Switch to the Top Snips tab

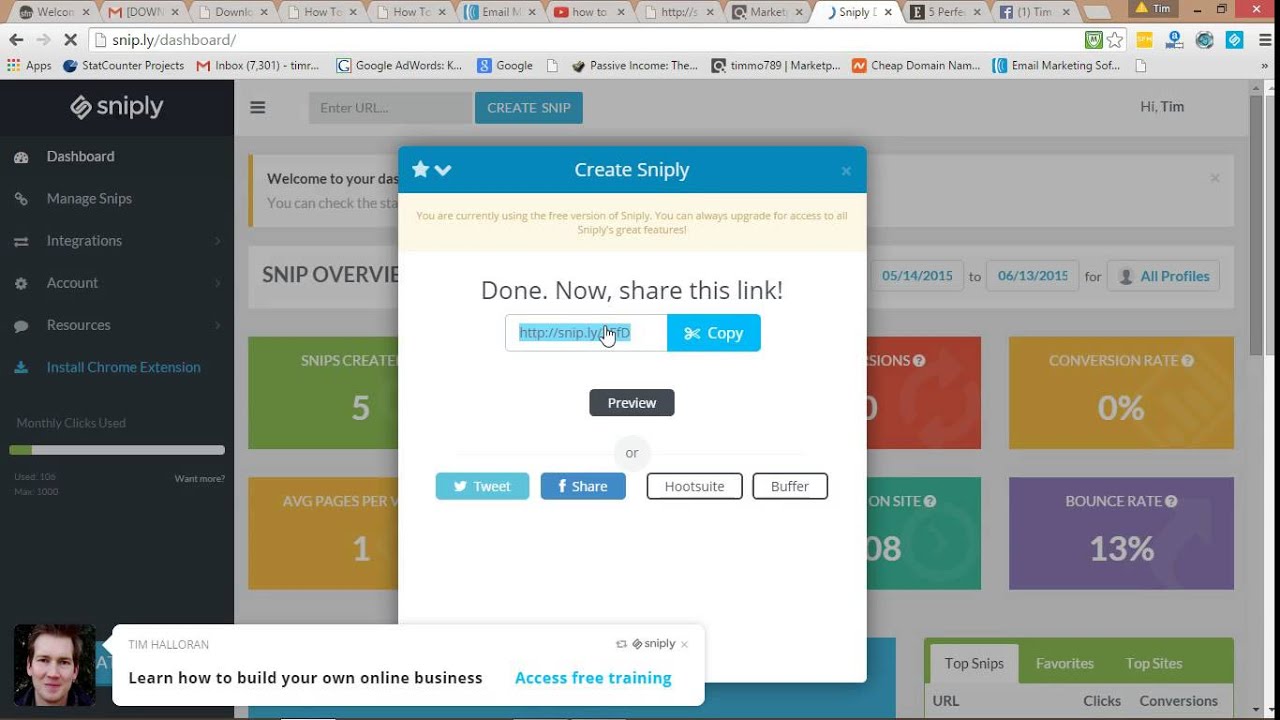click(x=974, y=663)
